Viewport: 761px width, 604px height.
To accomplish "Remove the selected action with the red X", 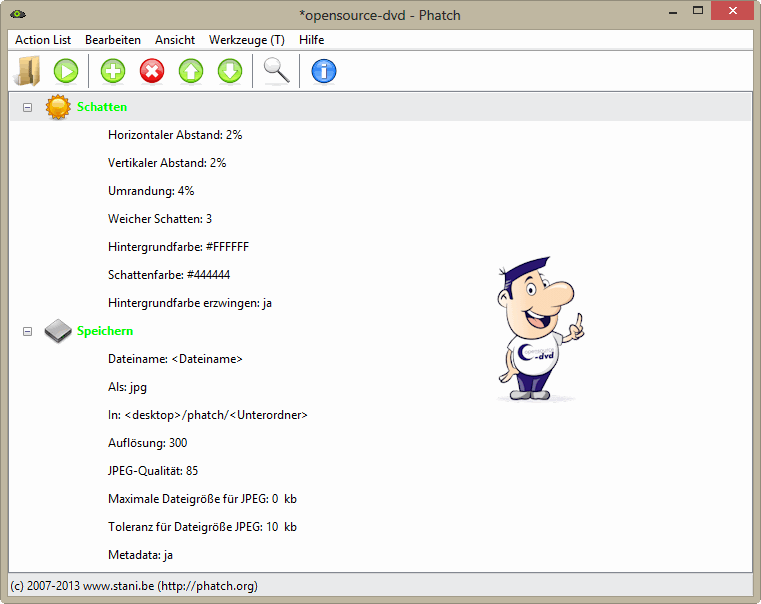I will tap(152, 71).
